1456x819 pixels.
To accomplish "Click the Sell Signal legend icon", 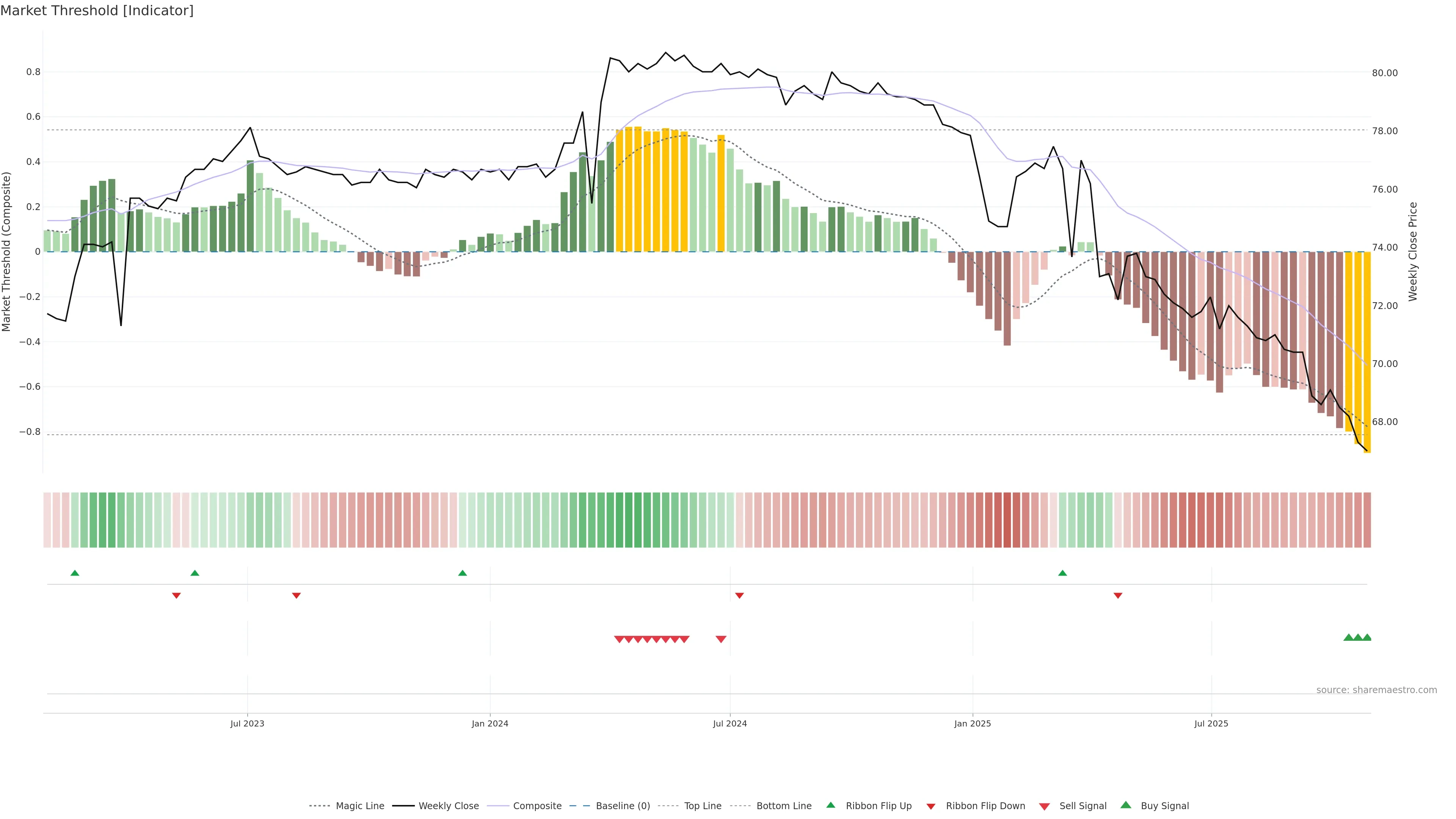I will coord(1044,806).
